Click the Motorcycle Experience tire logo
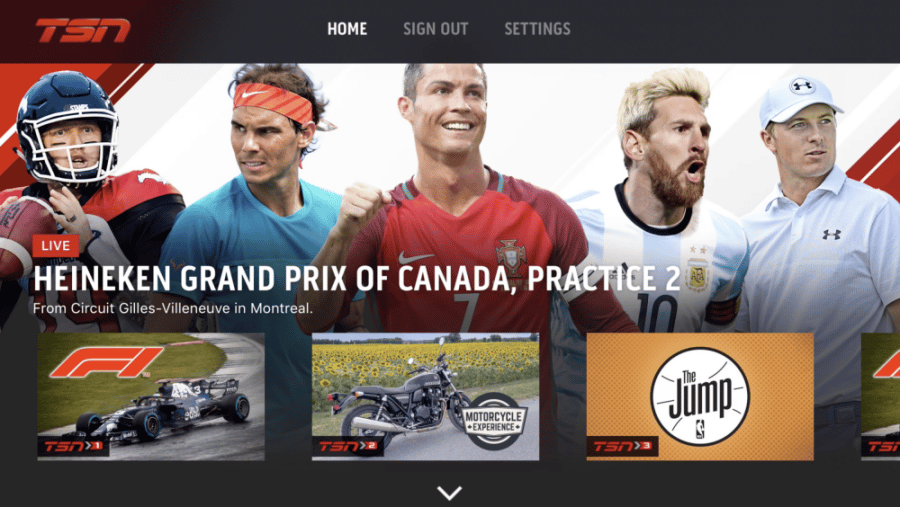The width and height of the screenshot is (900, 507). click(494, 421)
